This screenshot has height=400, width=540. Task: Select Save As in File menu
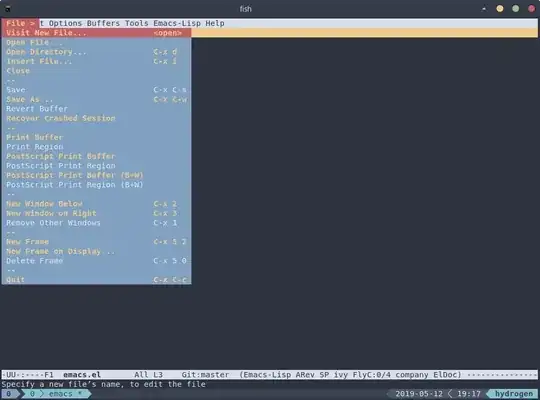point(96,100)
